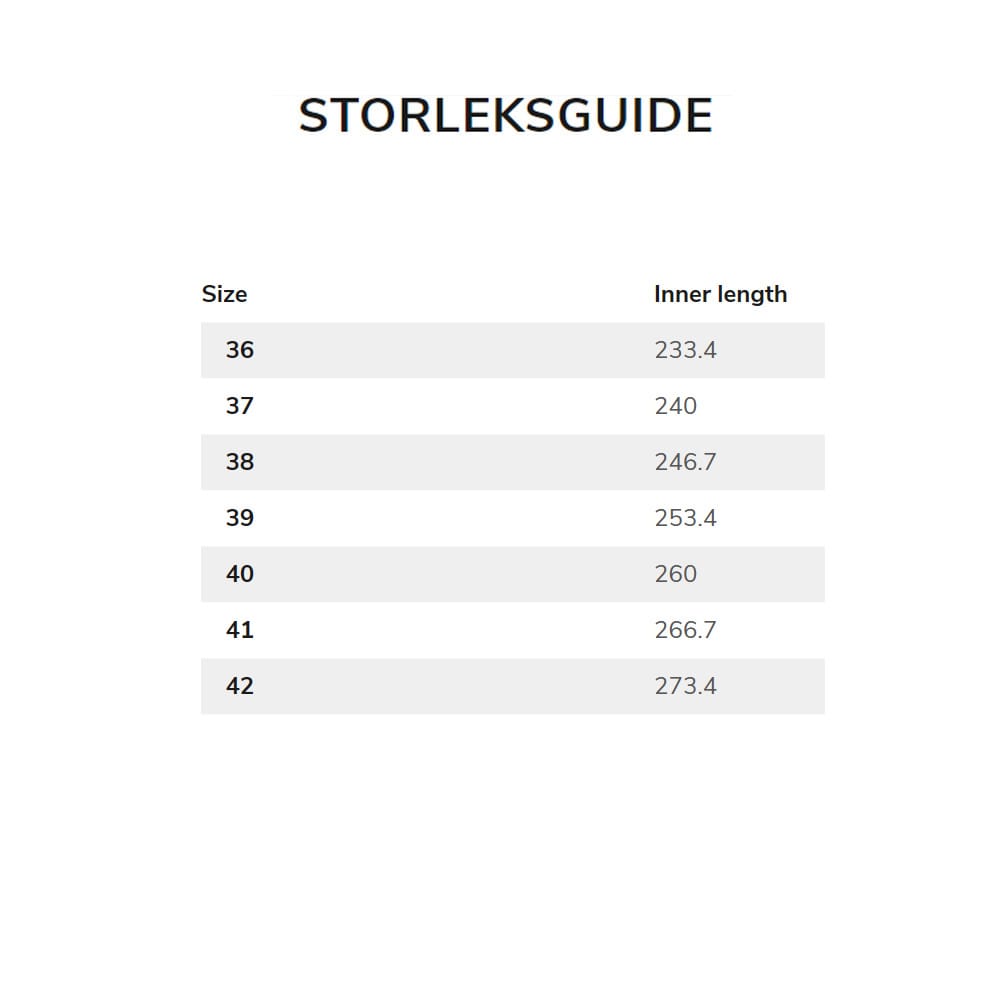Click the 240 inner length value
This screenshot has height=1000, width=1000.
pyautogui.click(x=676, y=406)
